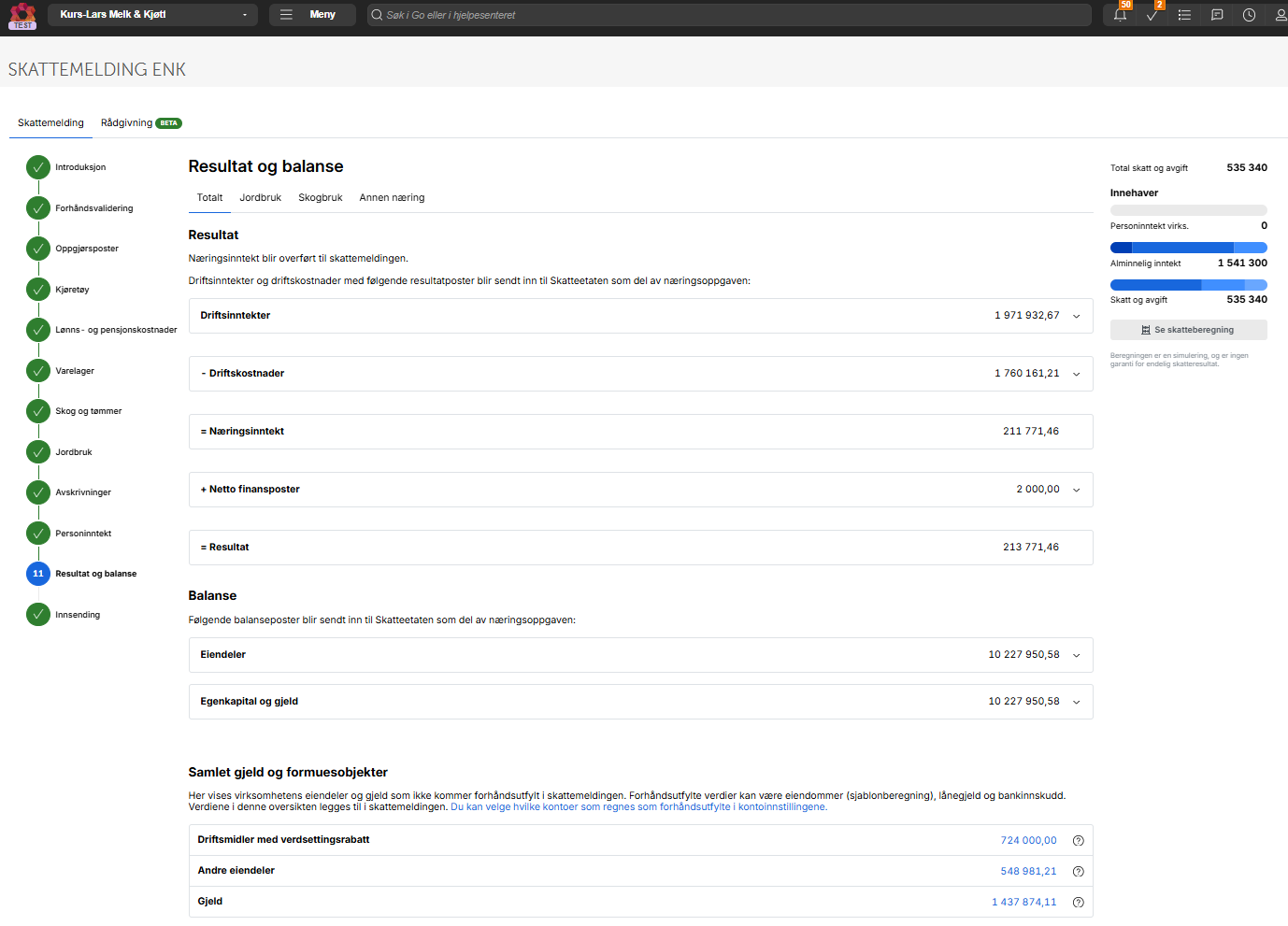Click the check icon beside Oppgjørsposter
1288x926 pixels.
38,249
